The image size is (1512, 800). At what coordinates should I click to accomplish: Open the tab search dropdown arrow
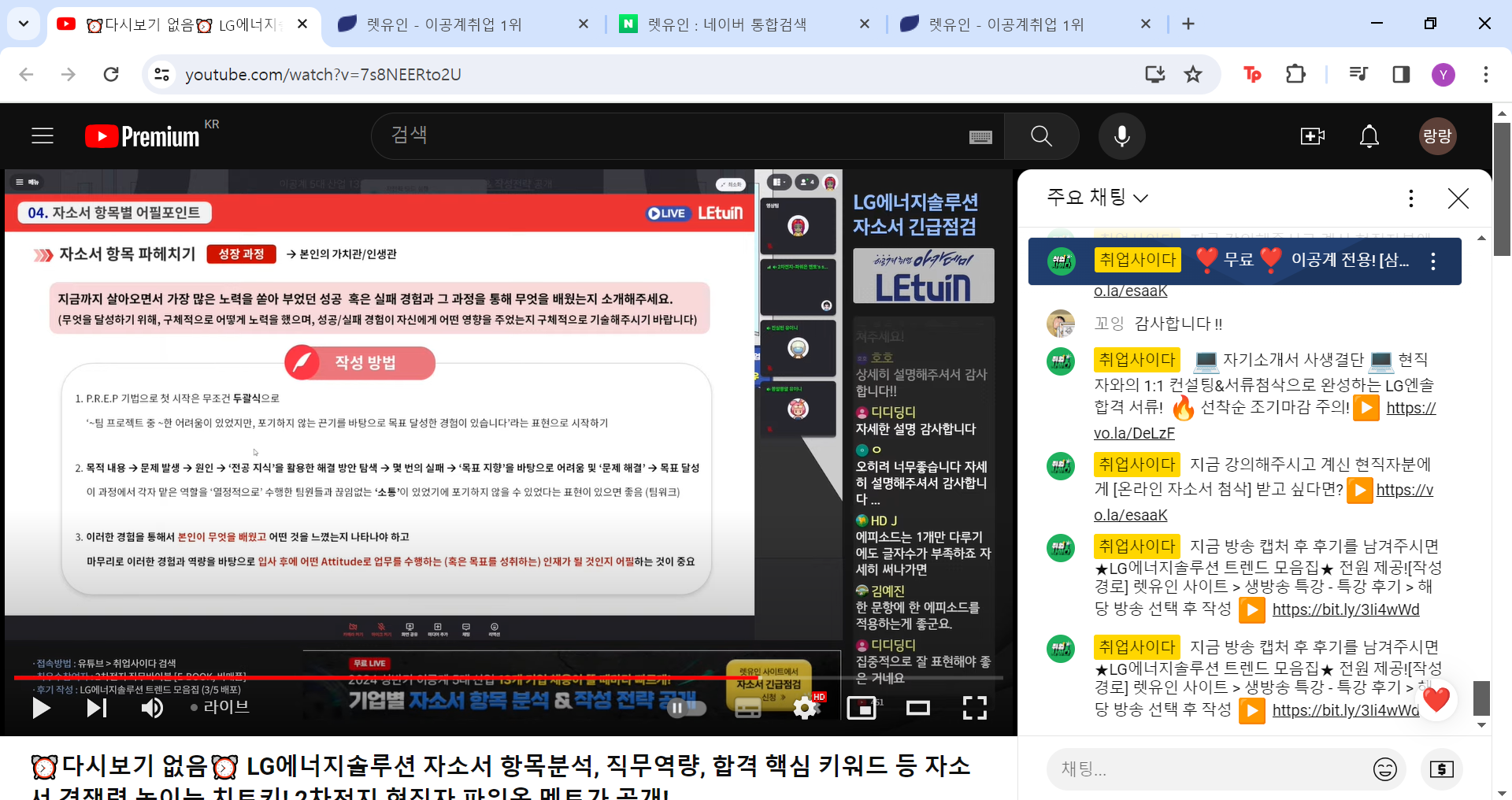pos(24,24)
